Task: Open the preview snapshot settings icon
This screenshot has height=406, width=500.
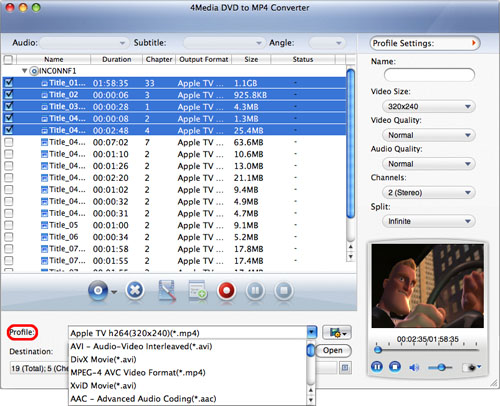Action: (x=472, y=367)
